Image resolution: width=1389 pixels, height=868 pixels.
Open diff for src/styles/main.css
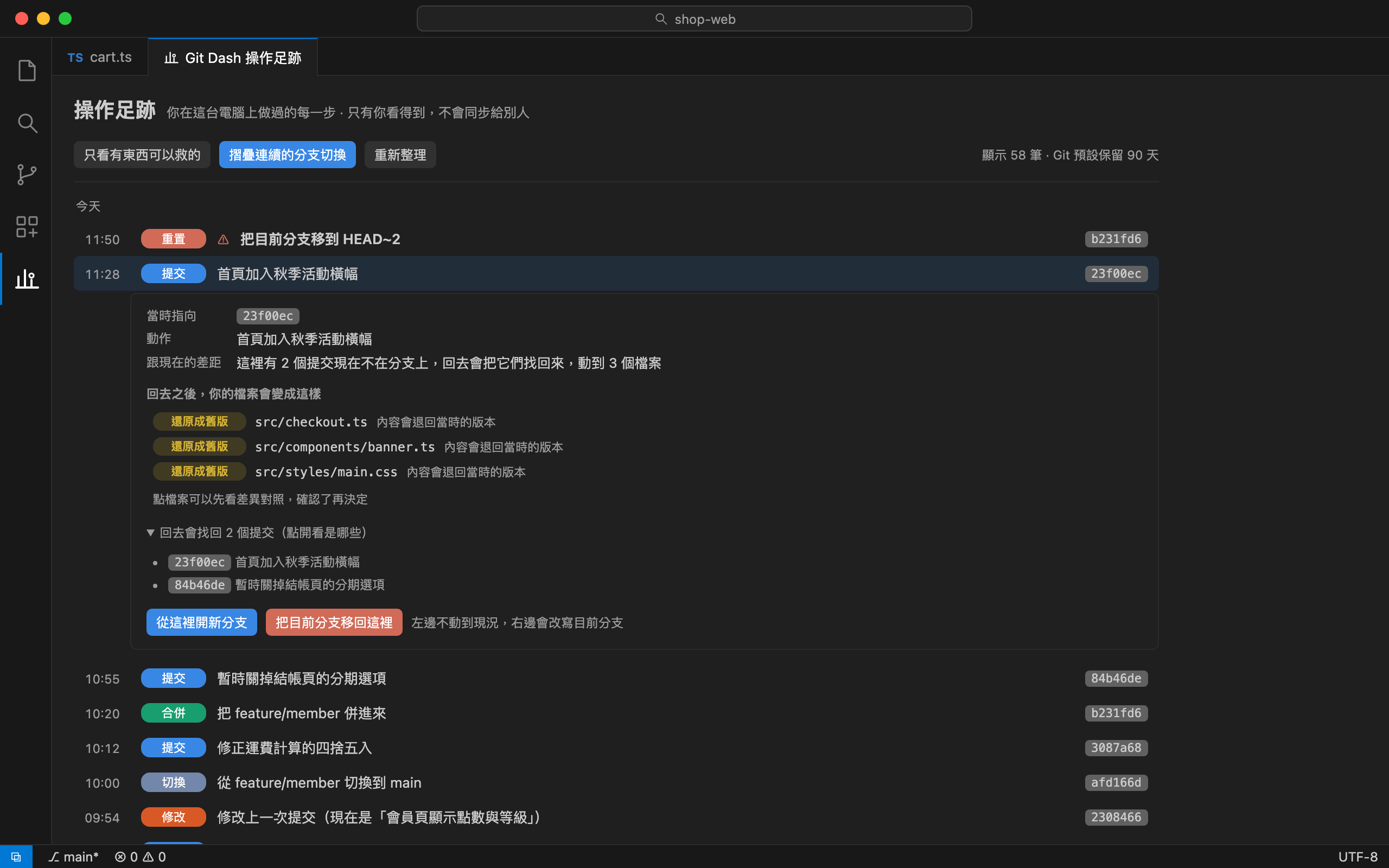tap(326, 472)
